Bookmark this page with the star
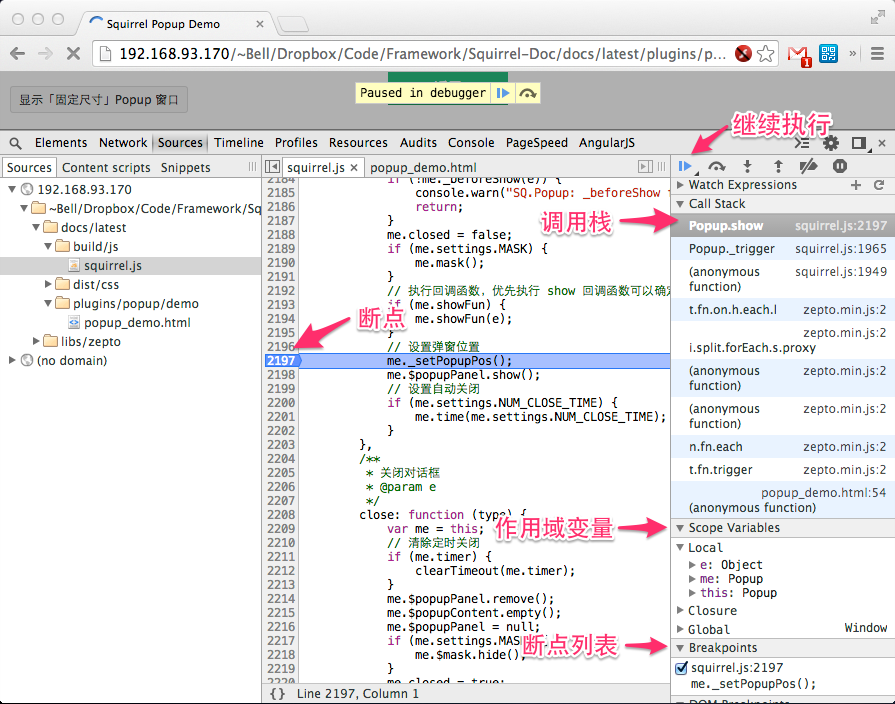895x704 pixels. 765,54
